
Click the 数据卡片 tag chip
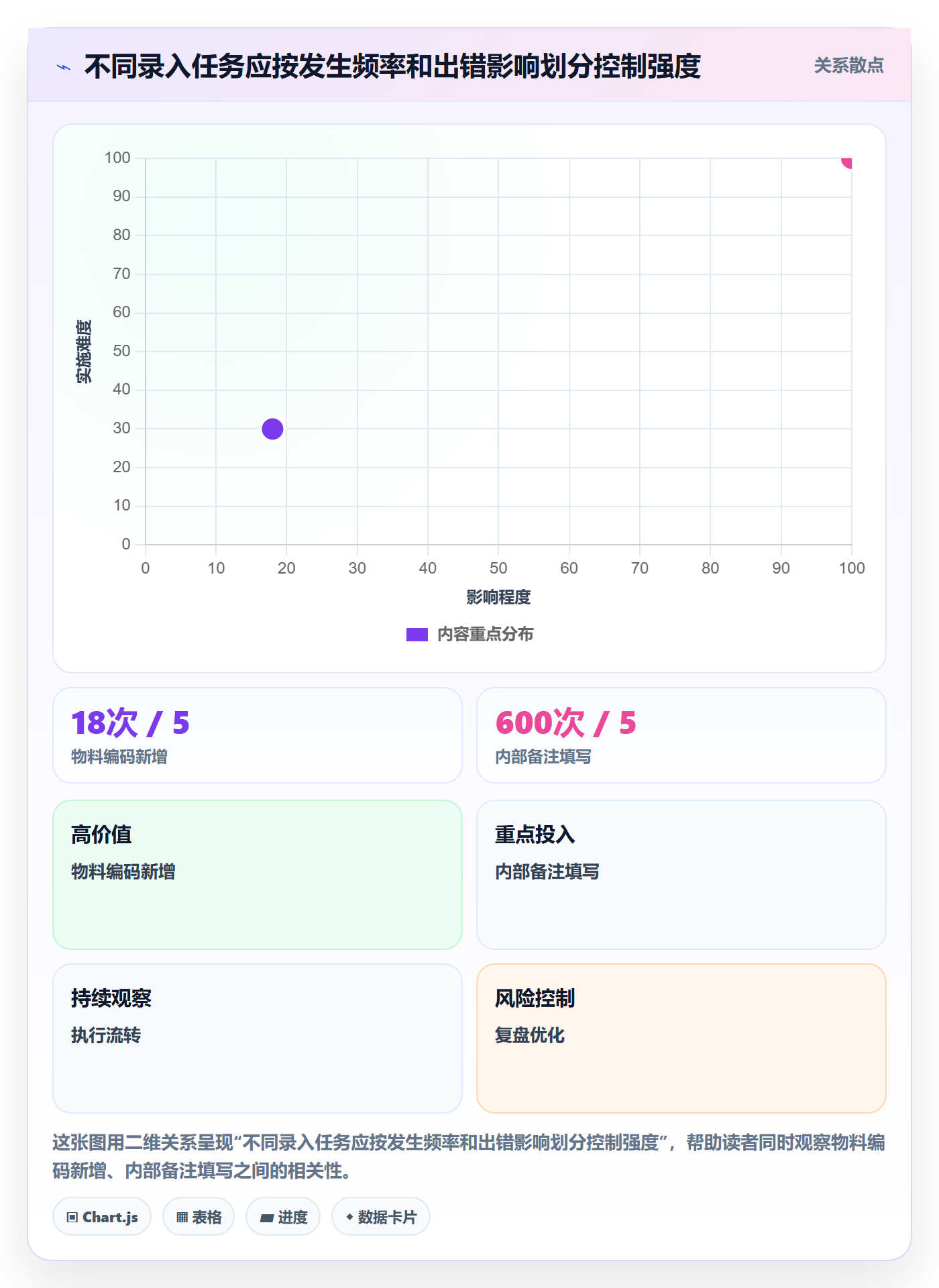click(x=381, y=1217)
